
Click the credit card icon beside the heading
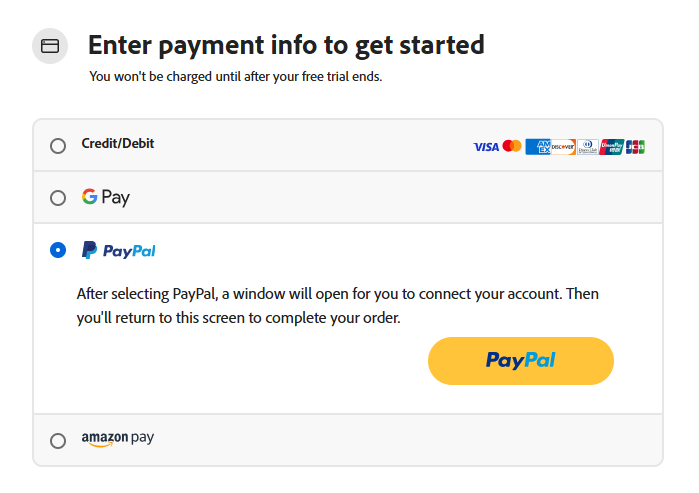tap(50, 46)
